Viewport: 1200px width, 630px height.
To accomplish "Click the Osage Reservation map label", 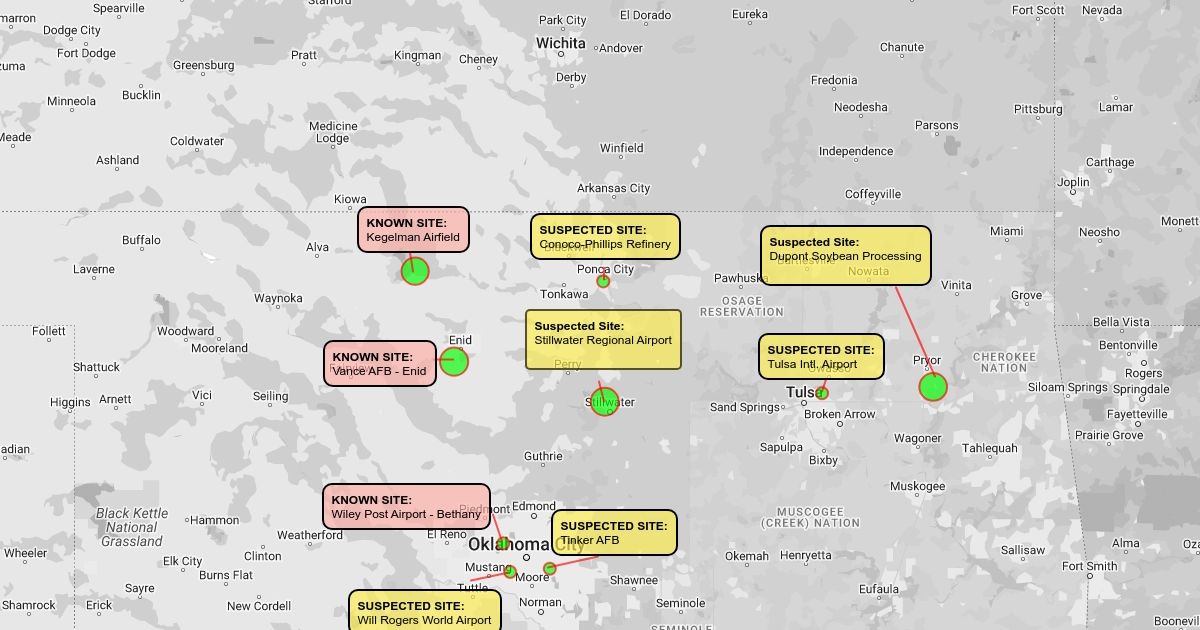I will point(742,306).
